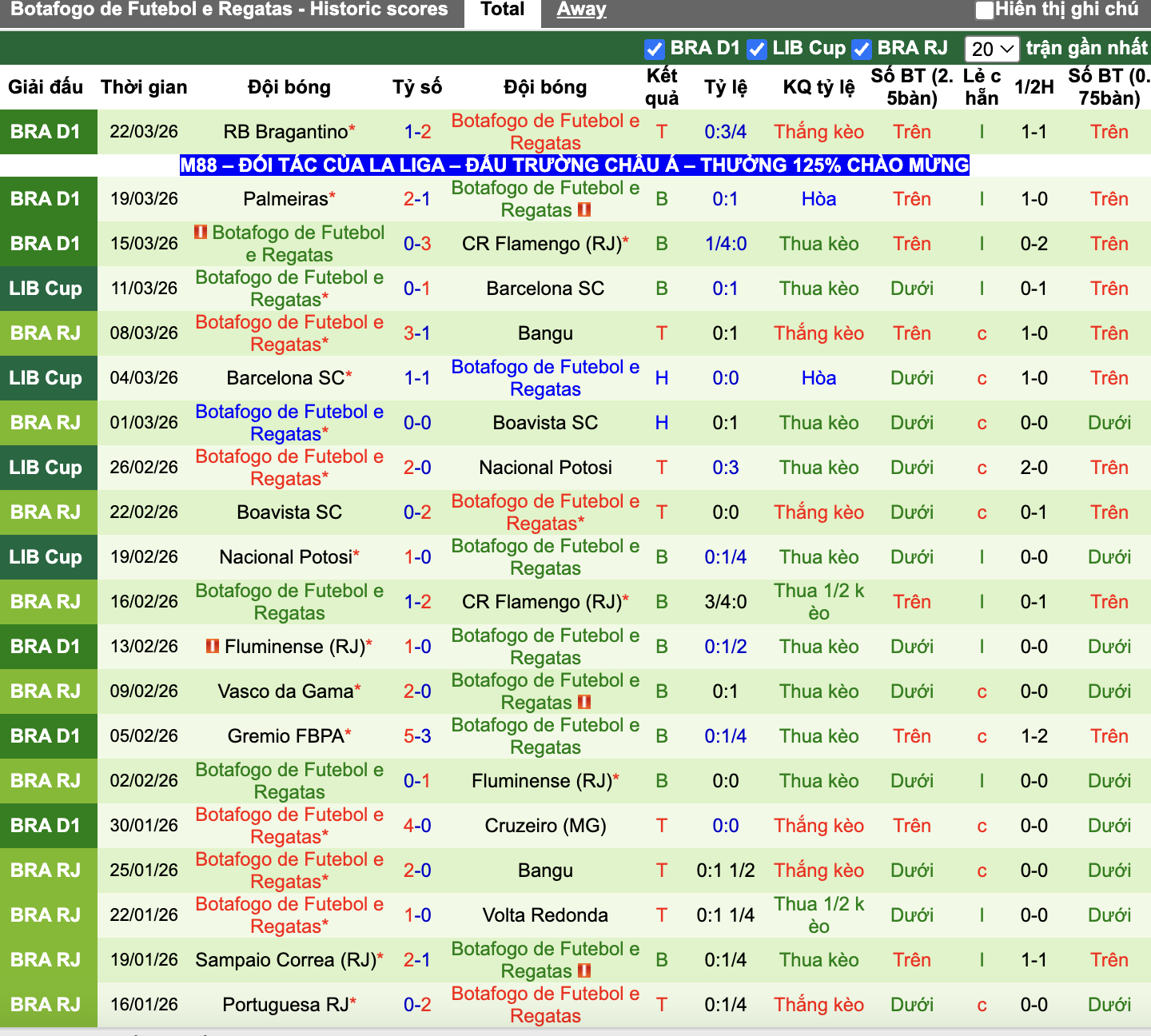Click the 5-3 score against Gremio
The image size is (1151, 1036).
click(417, 736)
